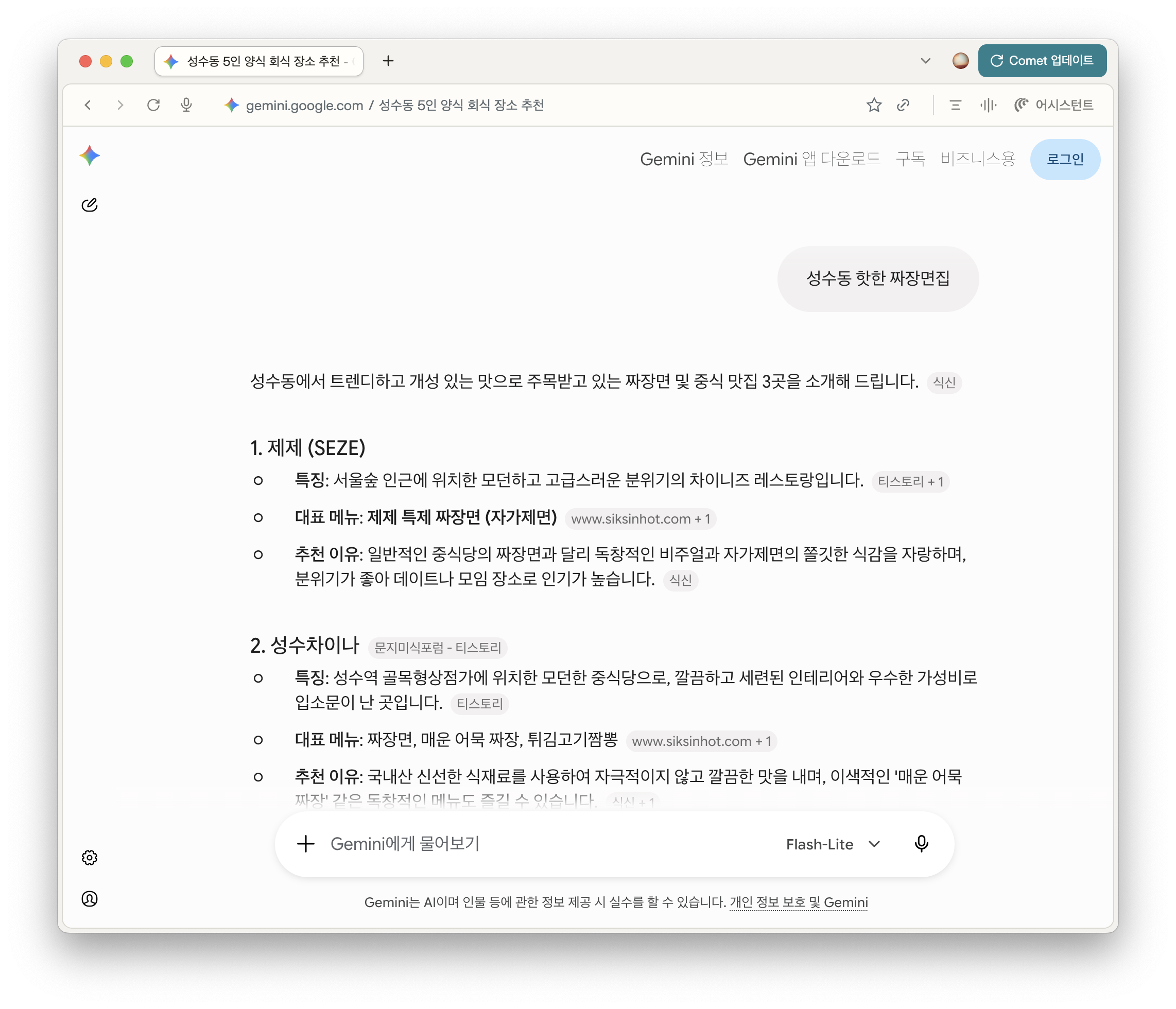Open siksinhot.com chip beside 제제 특제 짜장면

click(x=640, y=519)
